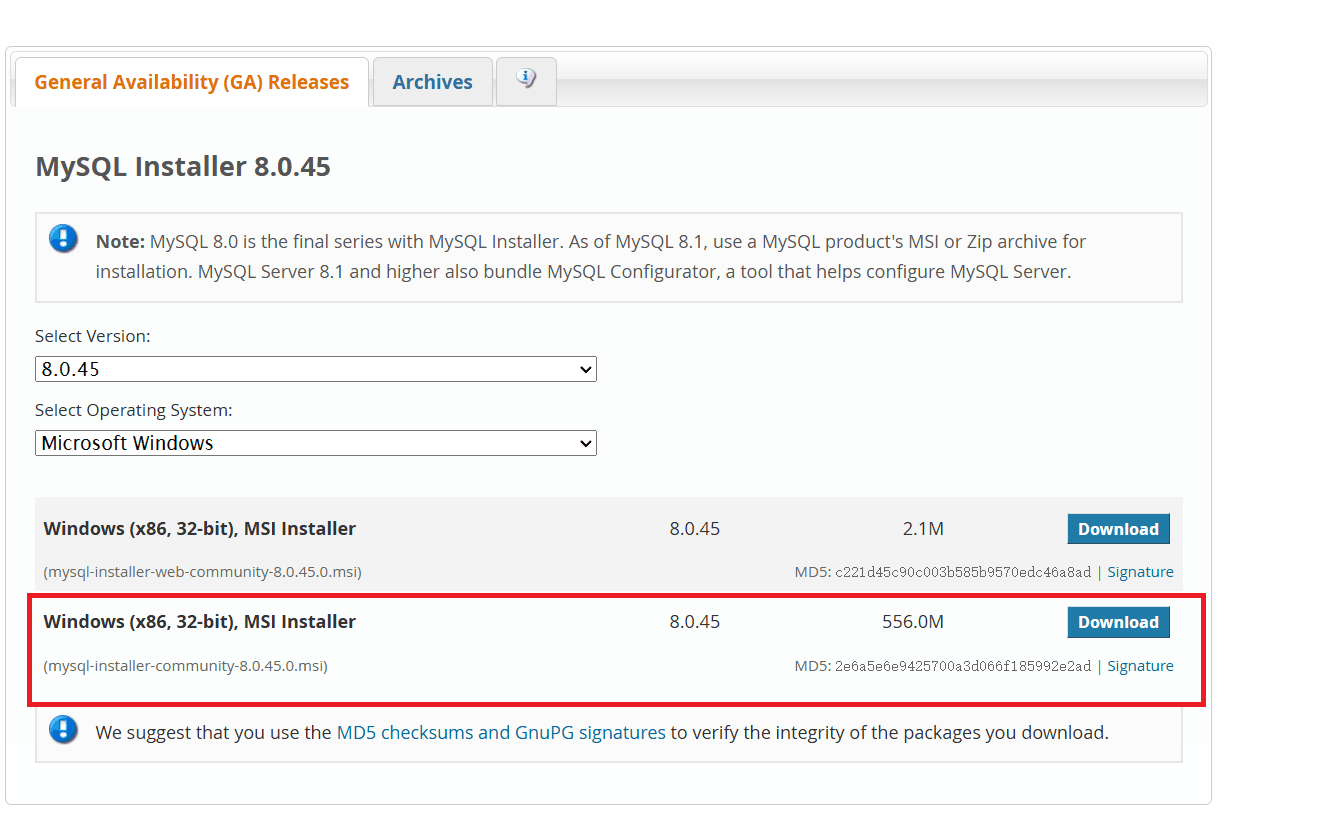Click the 2.1M file size value
Image resolution: width=1336 pixels, height=839 pixels.
923,529
